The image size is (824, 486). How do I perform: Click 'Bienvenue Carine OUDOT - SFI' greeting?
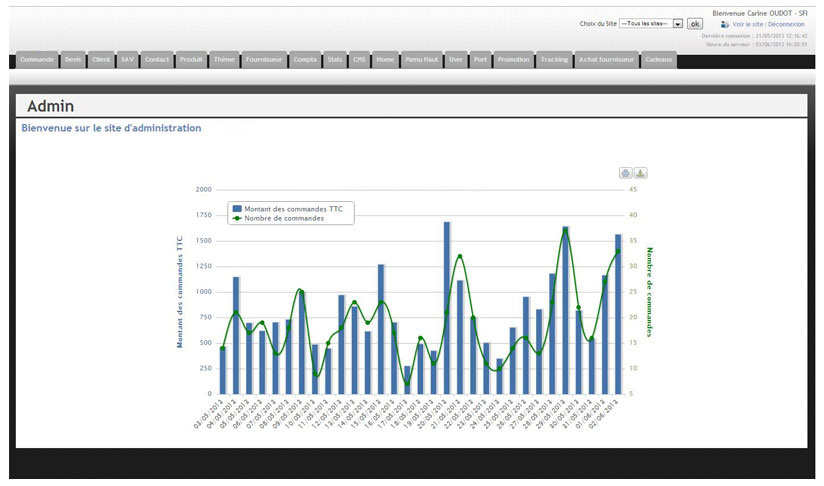760,13
